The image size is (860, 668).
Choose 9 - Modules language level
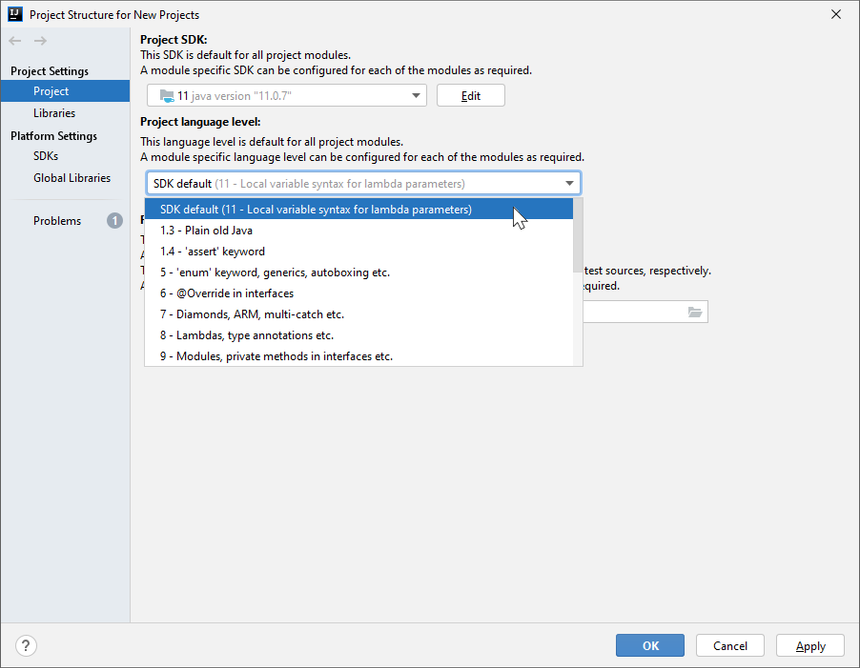276,357
